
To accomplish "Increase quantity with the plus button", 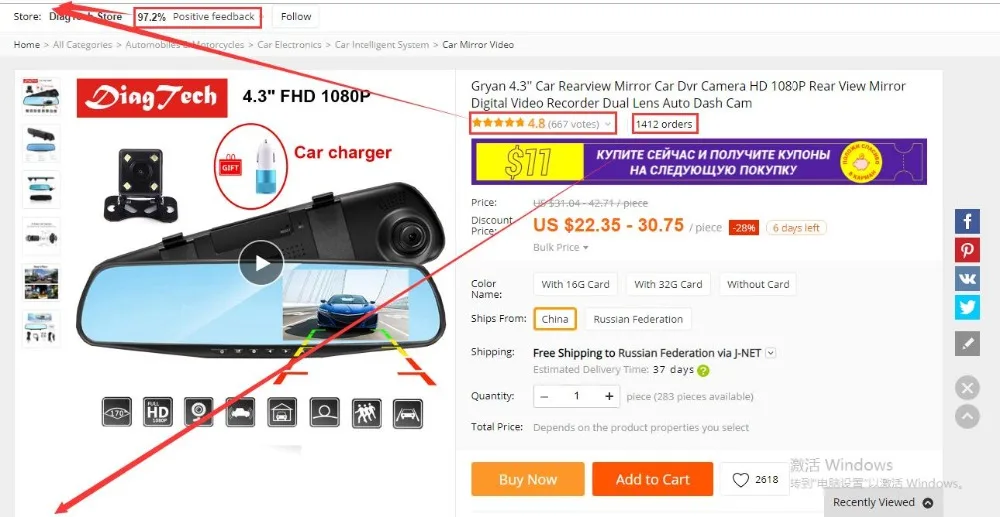I will pos(609,397).
